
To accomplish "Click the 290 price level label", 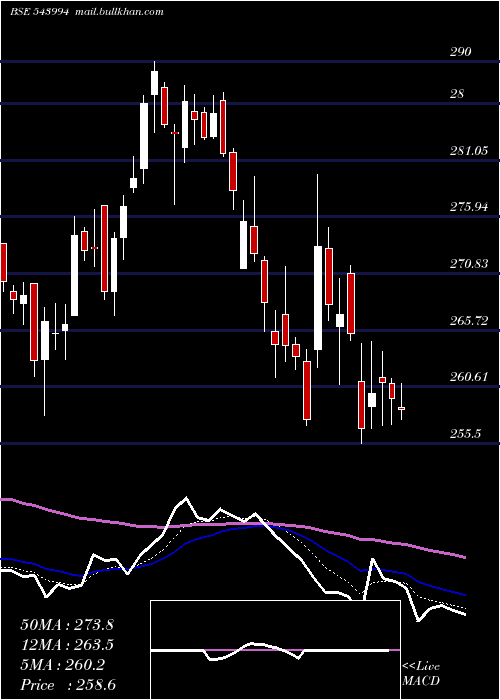I will 460,52.
